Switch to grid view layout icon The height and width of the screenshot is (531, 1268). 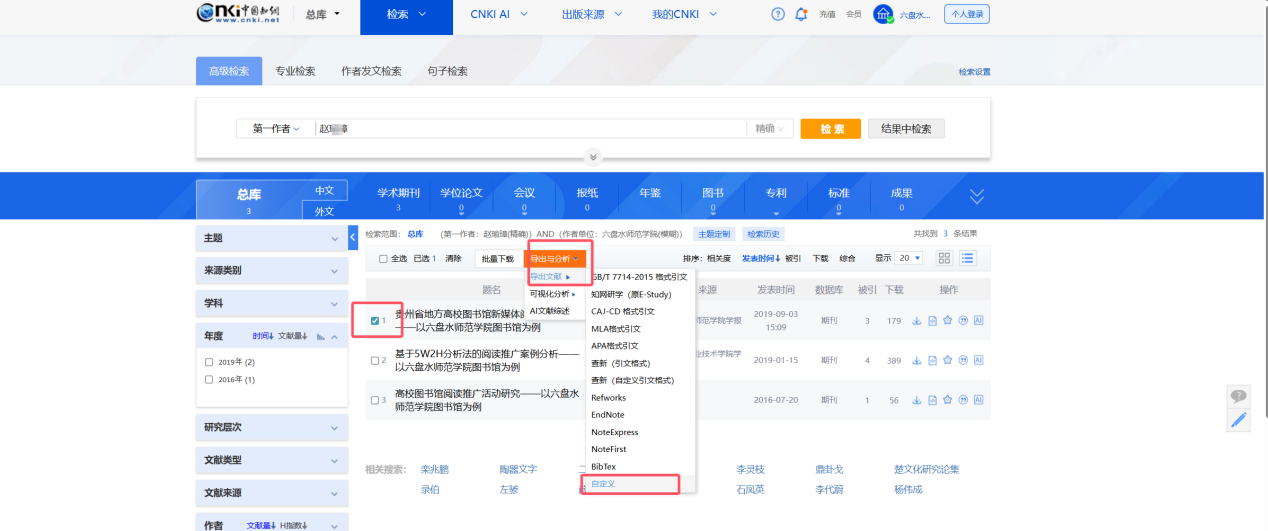944,258
